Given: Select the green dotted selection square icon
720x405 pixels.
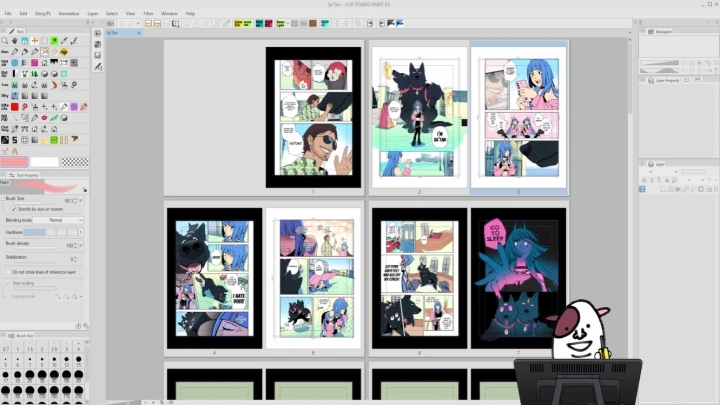Looking at the screenshot, I should tap(64, 73).
